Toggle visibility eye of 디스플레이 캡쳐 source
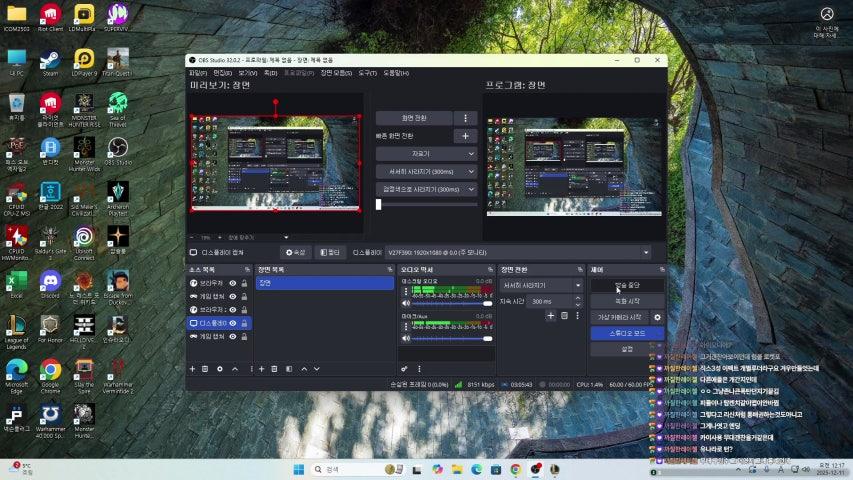This screenshot has height=480, width=853. point(233,324)
